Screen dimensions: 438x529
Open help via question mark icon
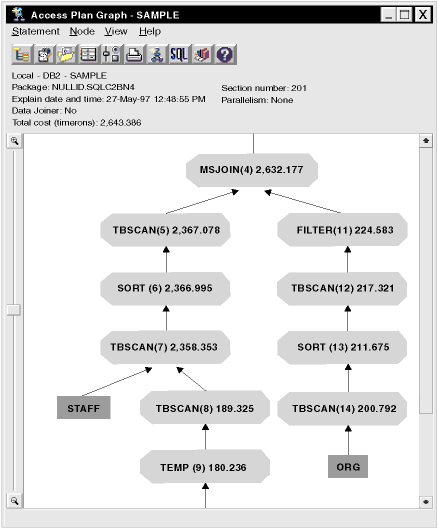[225, 54]
